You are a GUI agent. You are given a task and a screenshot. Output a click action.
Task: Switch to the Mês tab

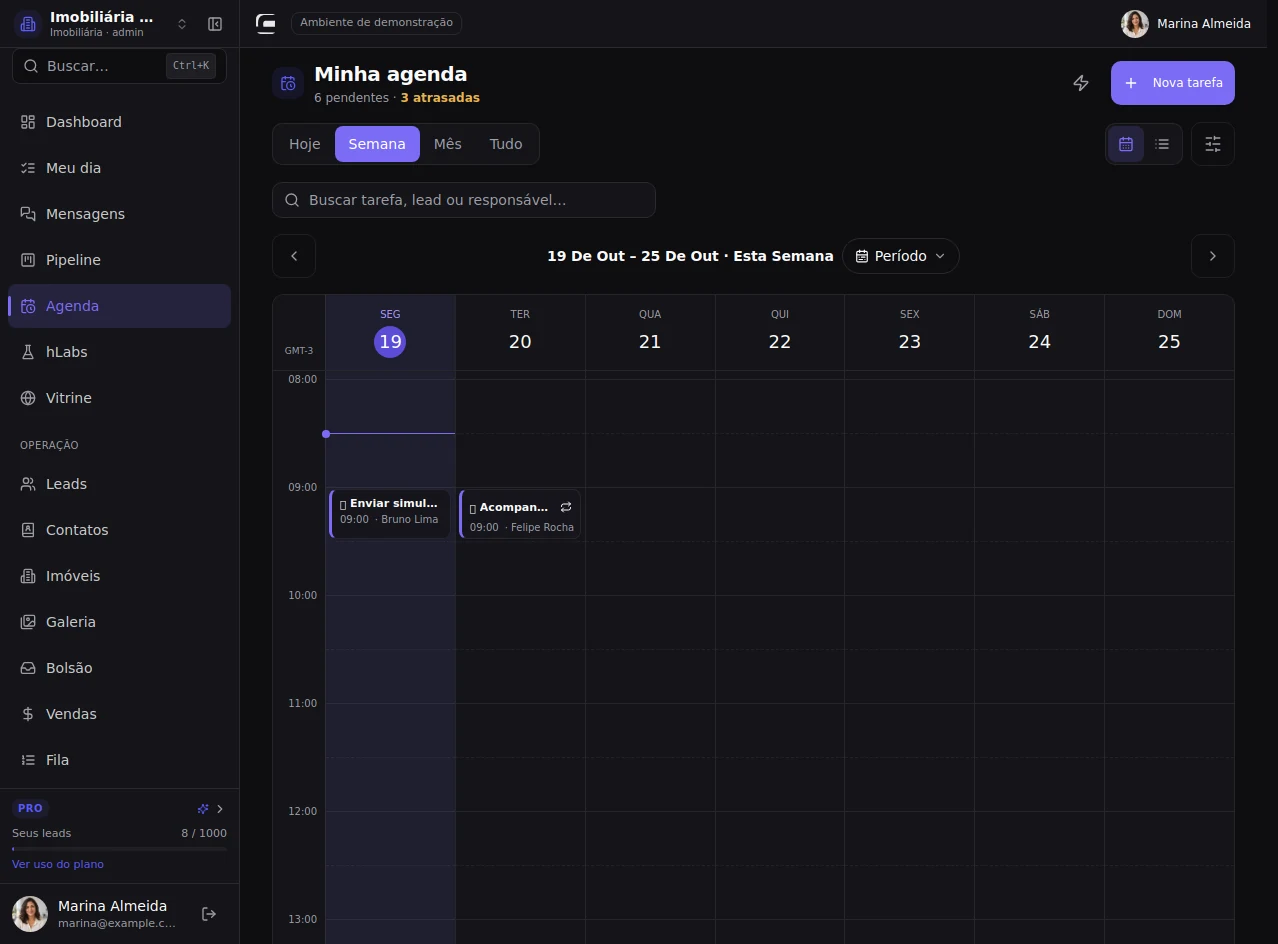point(448,144)
